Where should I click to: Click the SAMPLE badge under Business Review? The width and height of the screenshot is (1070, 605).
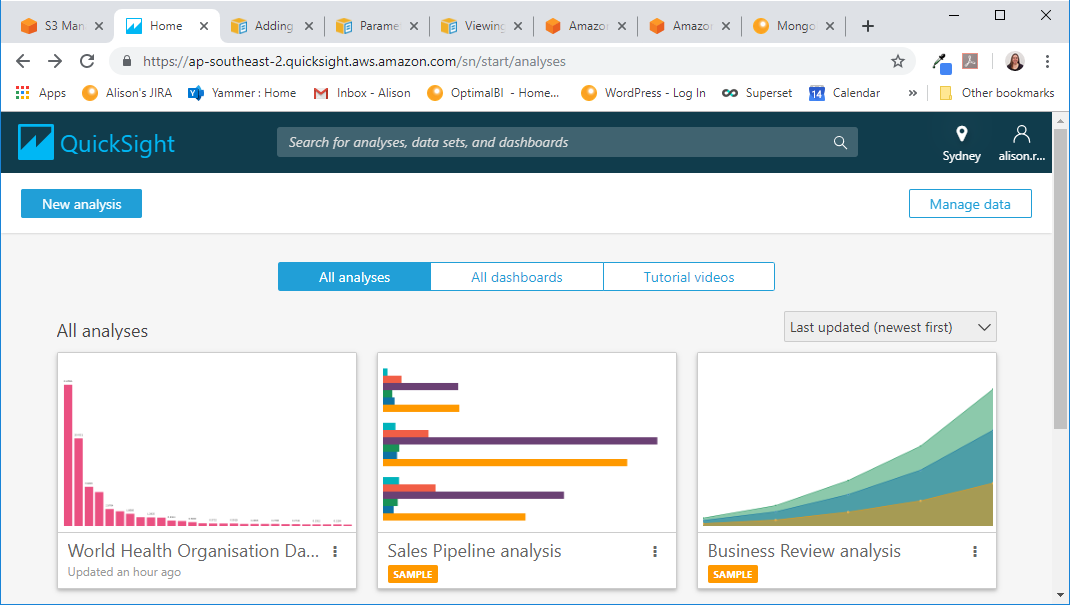[733, 574]
